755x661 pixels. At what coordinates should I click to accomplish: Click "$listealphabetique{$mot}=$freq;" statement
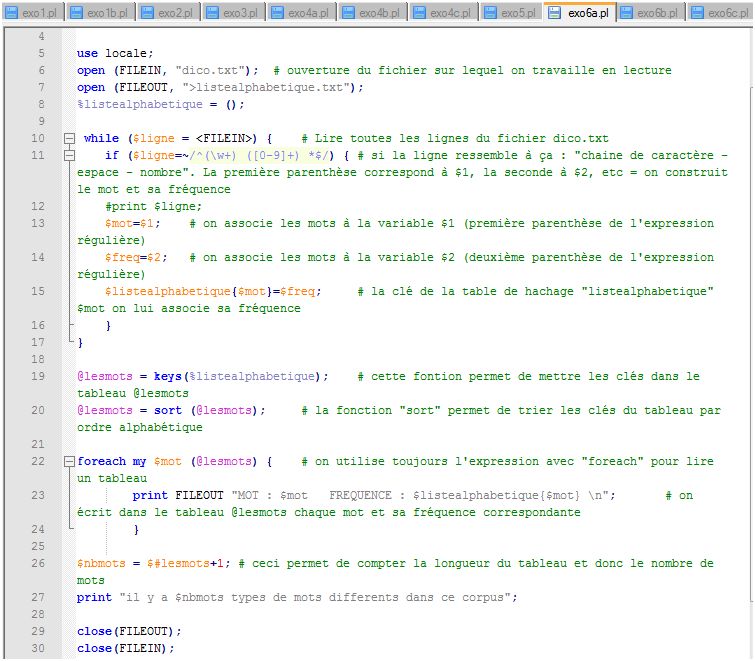(213, 292)
